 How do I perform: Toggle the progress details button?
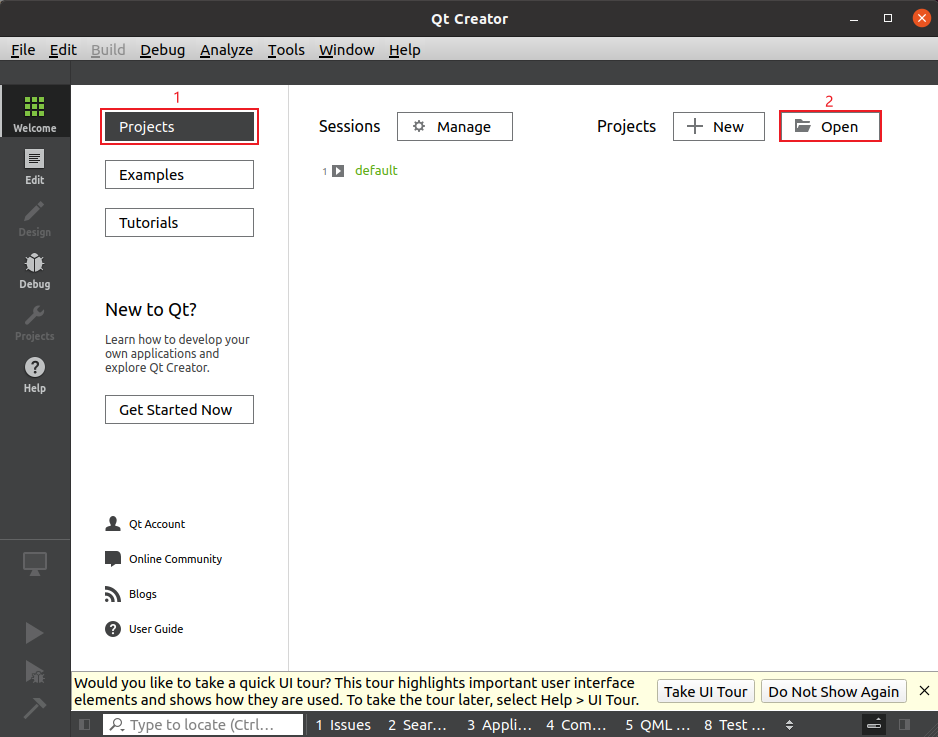(874, 724)
